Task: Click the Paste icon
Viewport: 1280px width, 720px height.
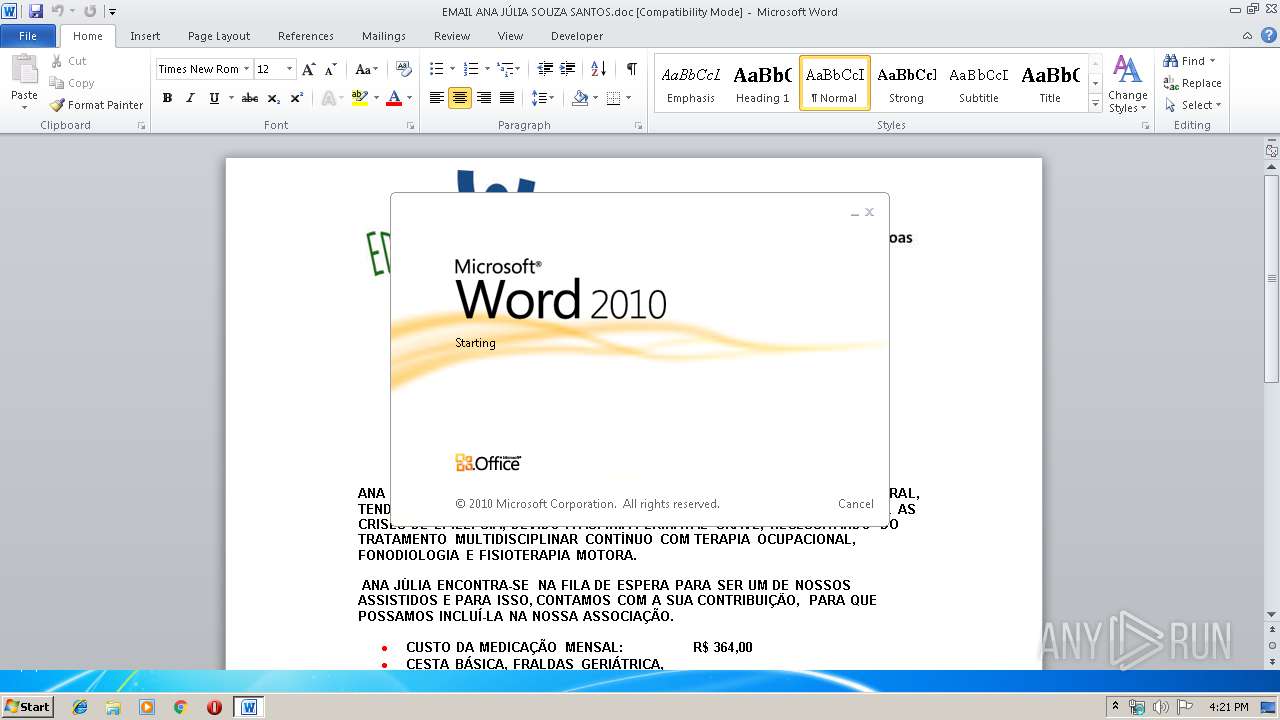Action: (x=24, y=72)
